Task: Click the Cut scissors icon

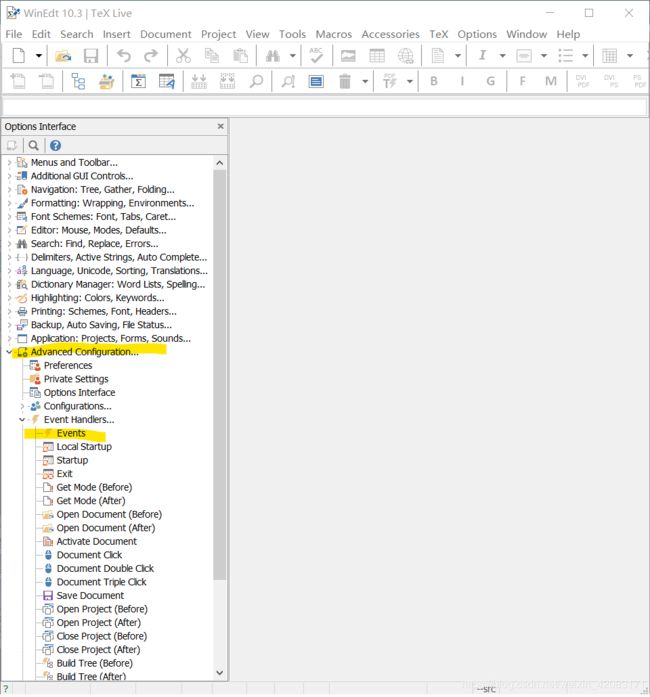Action: [x=183, y=56]
